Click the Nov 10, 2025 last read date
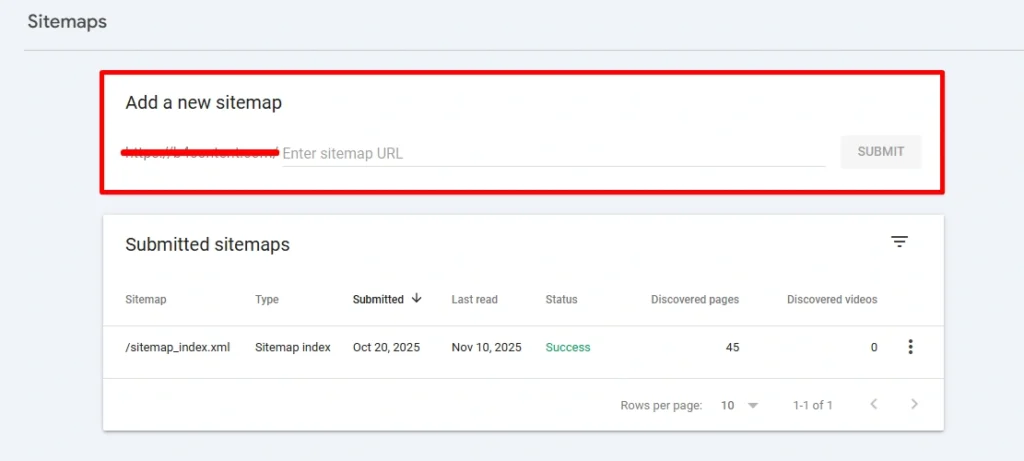 486,348
